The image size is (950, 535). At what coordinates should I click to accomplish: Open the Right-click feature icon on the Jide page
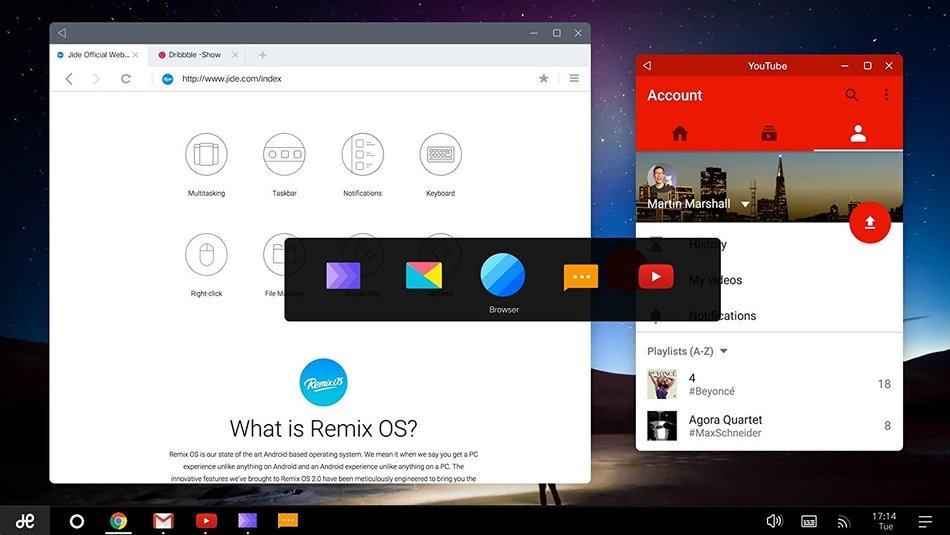(x=206, y=254)
